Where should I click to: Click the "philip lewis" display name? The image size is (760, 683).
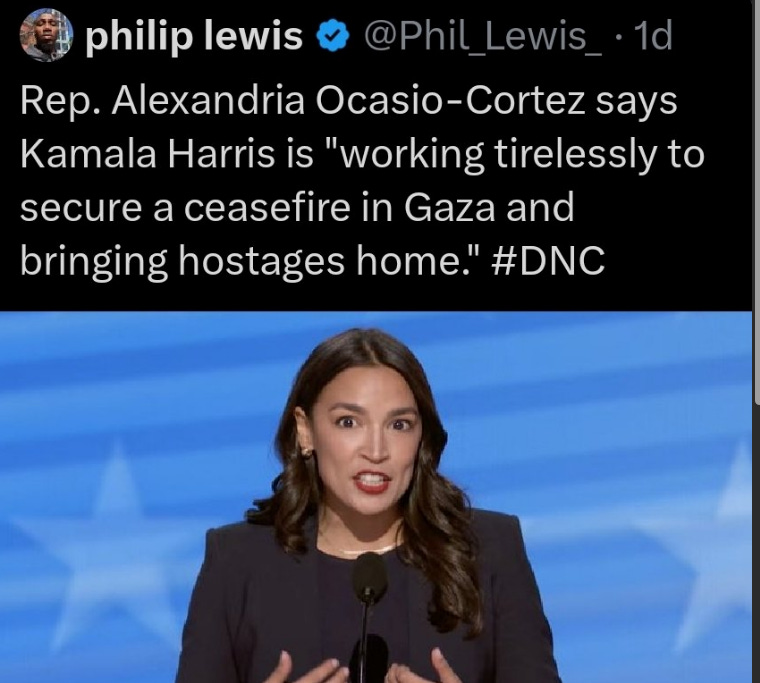pyautogui.click(x=194, y=37)
